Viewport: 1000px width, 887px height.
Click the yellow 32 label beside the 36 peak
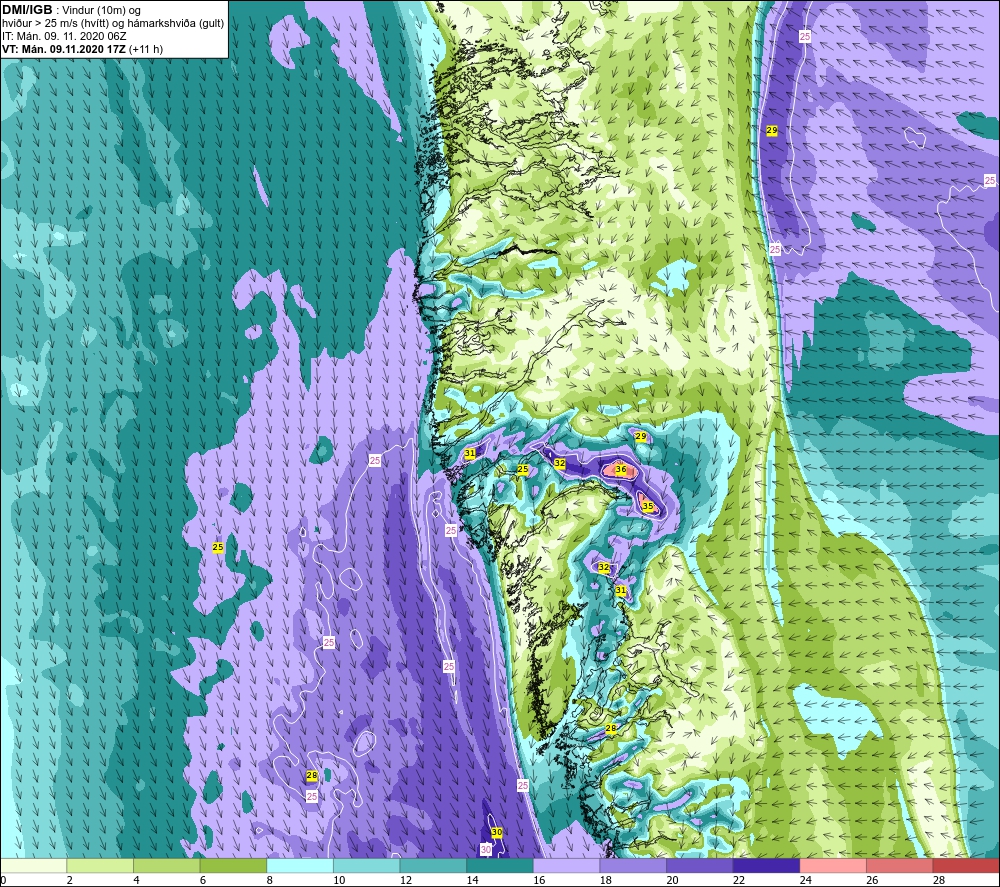point(559,464)
